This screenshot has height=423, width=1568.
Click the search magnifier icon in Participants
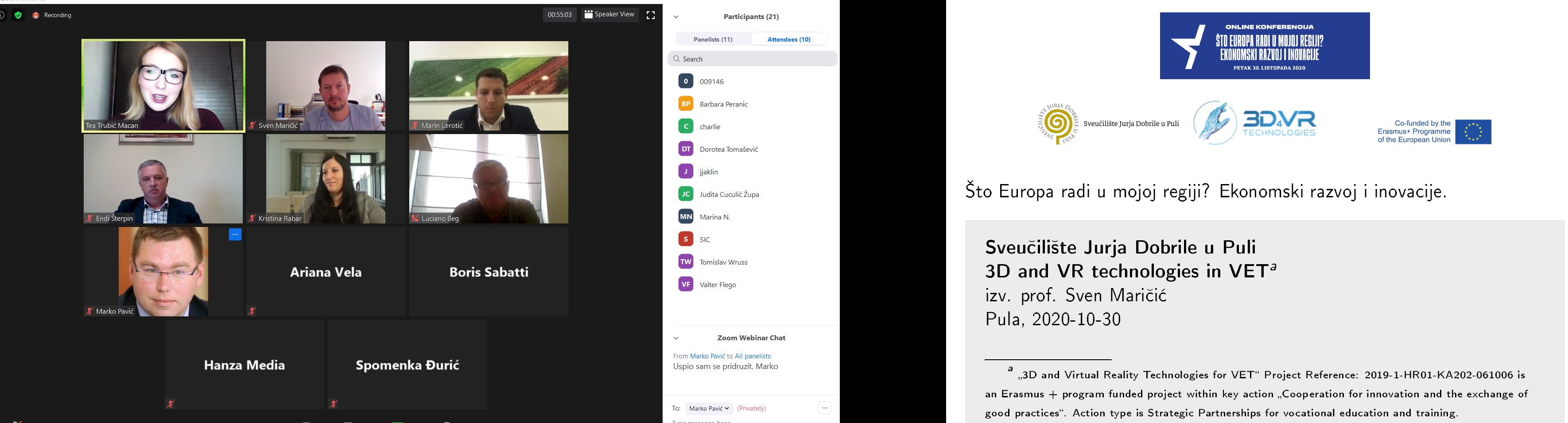tap(676, 59)
